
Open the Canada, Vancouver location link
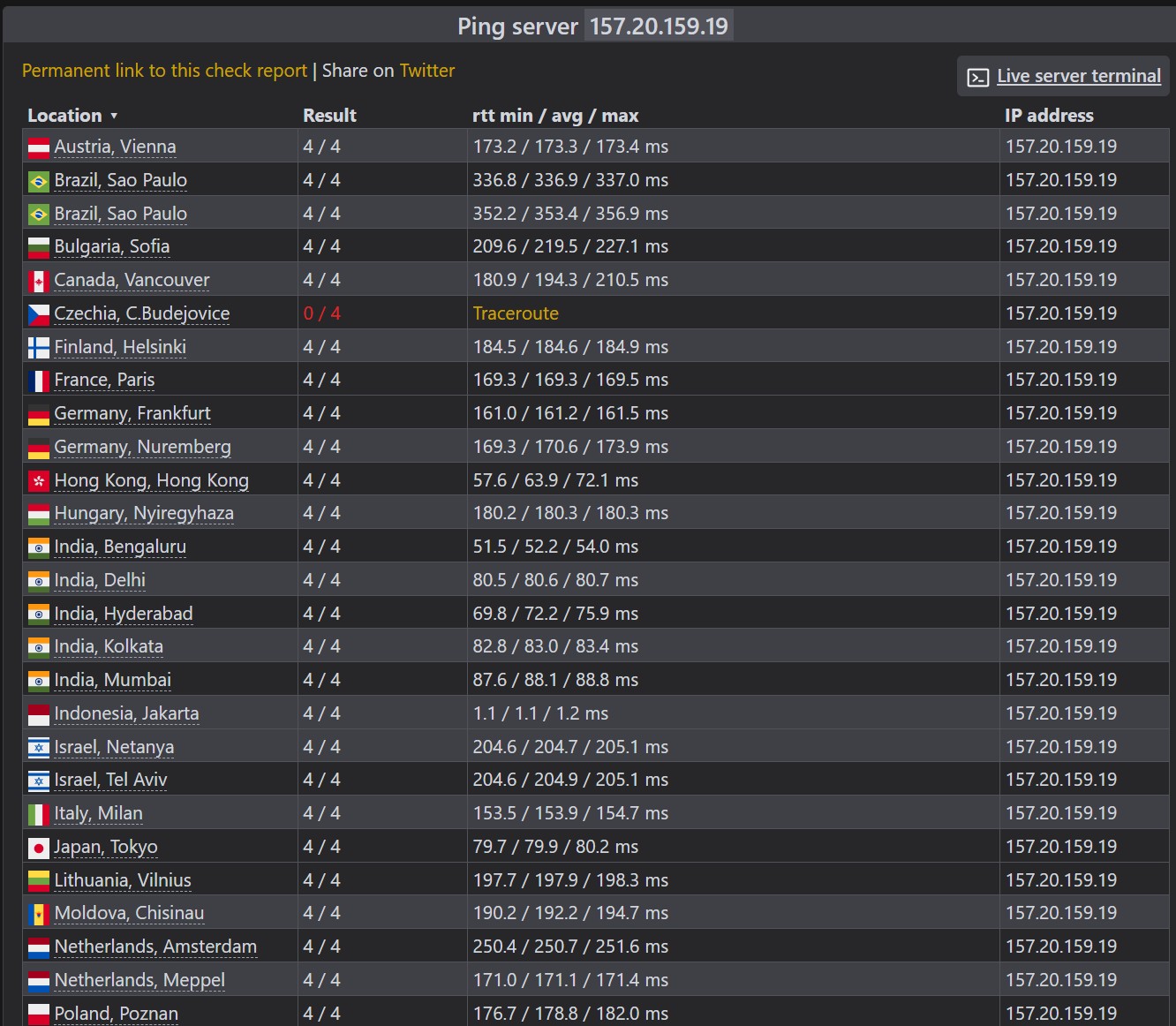point(132,280)
